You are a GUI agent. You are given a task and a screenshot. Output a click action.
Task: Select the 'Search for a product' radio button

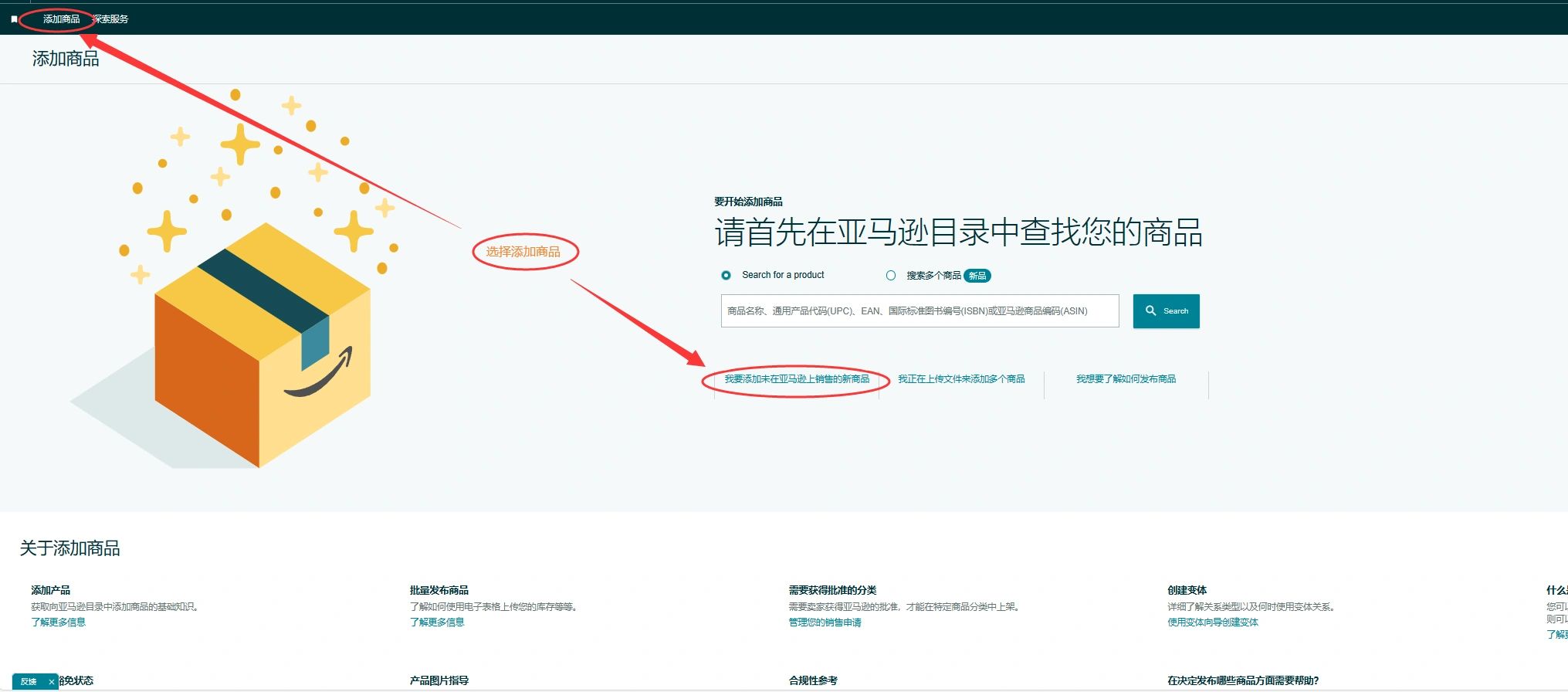726,275
